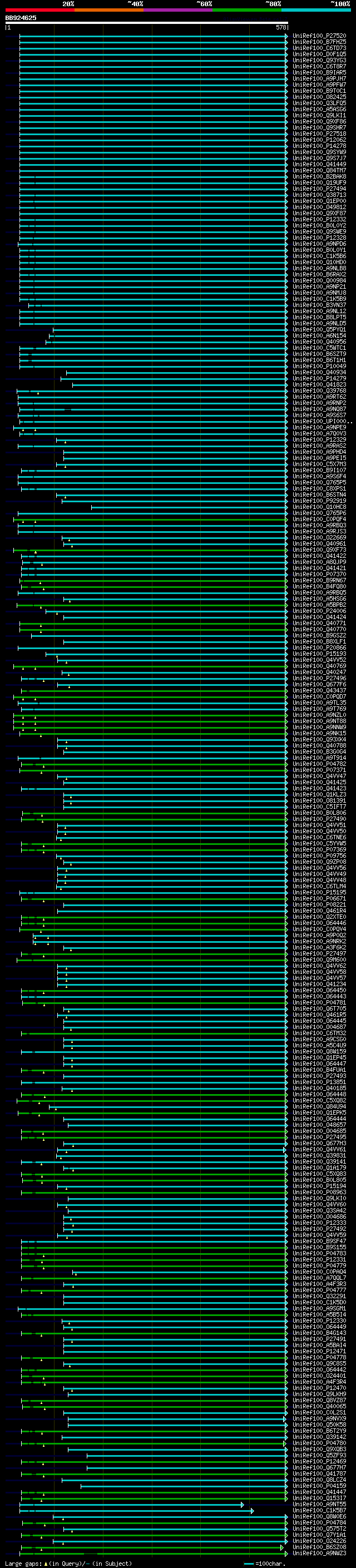Click the =100char. scale legend

pyautogui.click(x=264, y=1564)
